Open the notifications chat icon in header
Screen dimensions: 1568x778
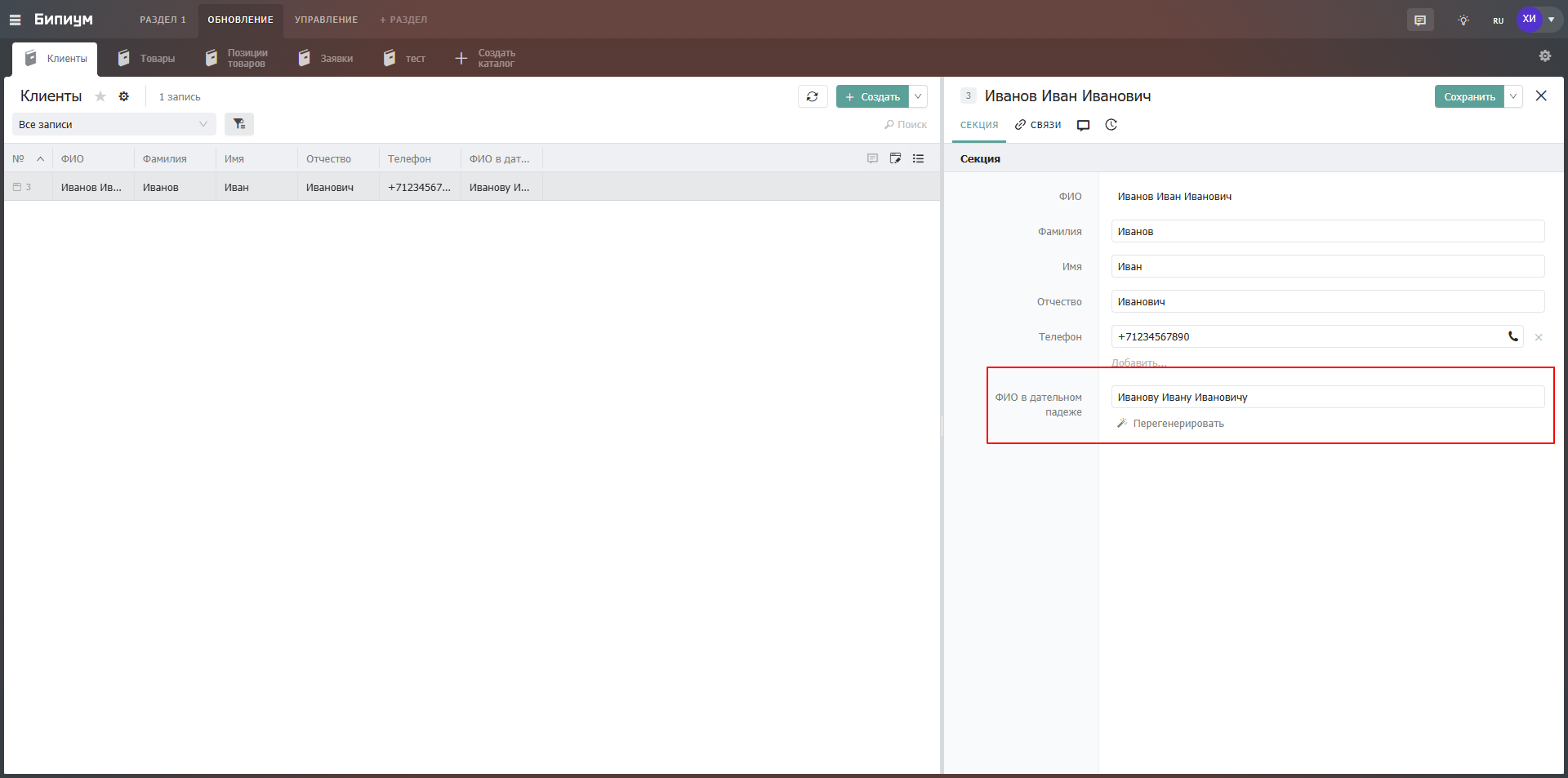pyautogui.click(x=1420, y=20)
